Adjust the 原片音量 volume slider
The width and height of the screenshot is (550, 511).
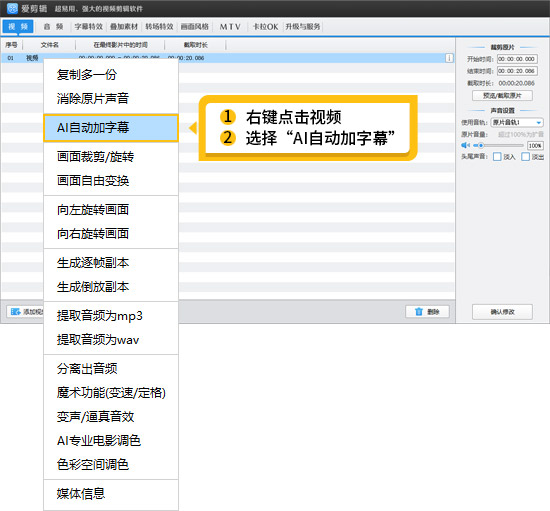coord(498,145)
